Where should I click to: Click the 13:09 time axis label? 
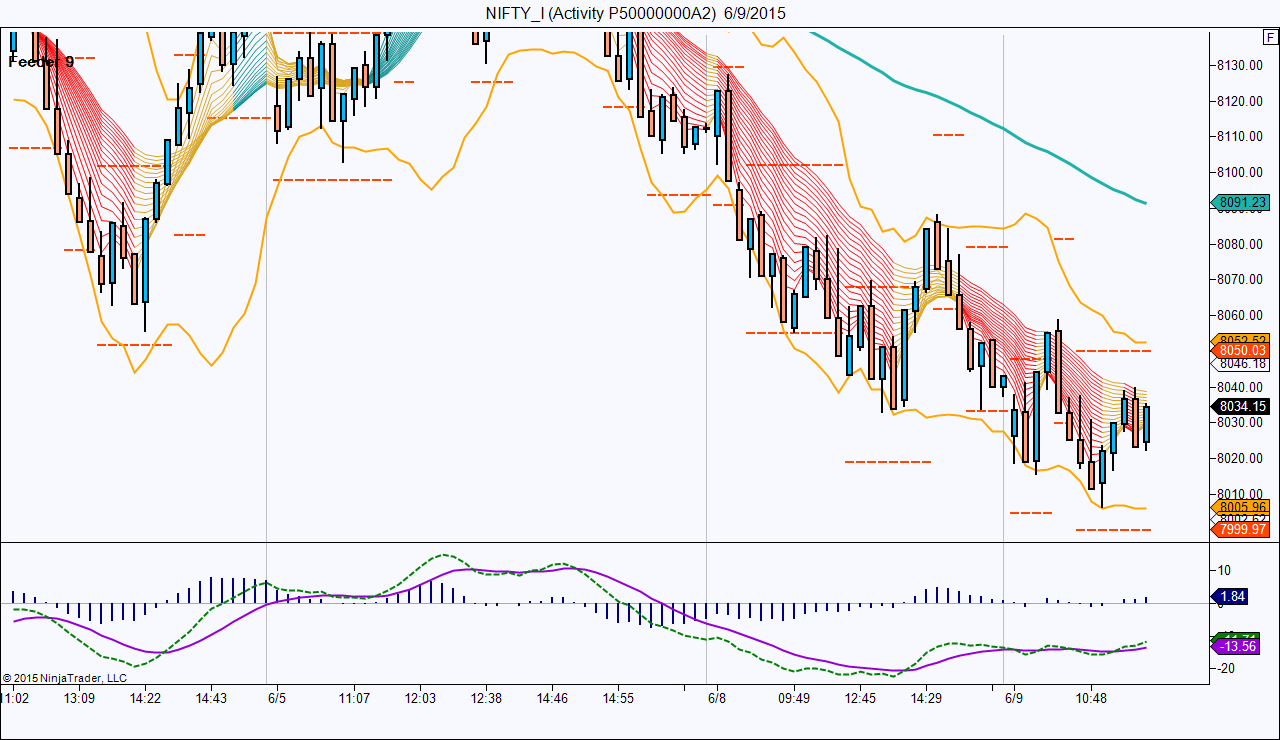coord(79,698)
